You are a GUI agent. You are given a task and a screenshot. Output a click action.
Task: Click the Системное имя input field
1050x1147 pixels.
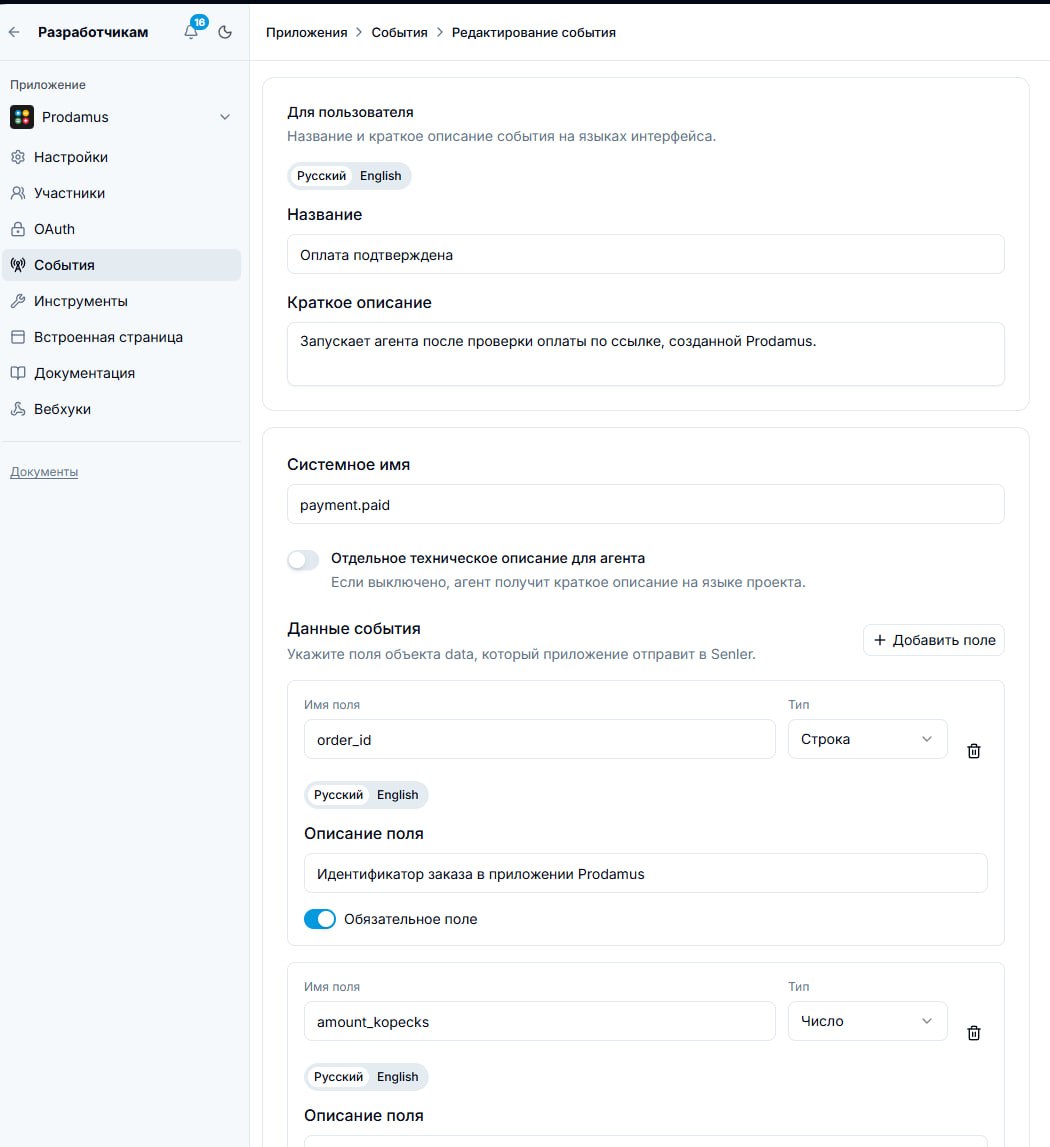pyautogui.click(x=645, y=505)
